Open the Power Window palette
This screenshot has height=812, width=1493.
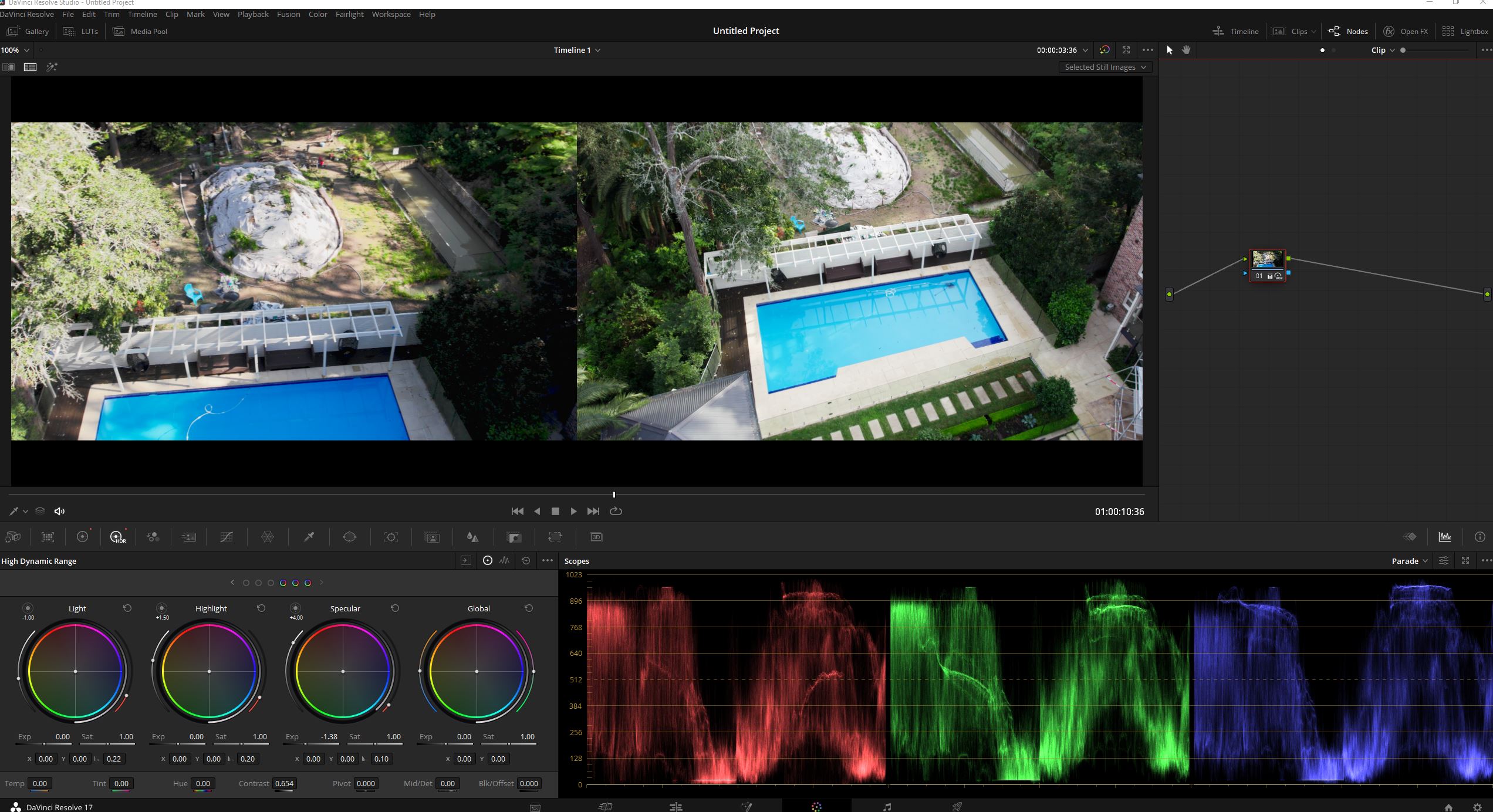click(x=350, y=537)
